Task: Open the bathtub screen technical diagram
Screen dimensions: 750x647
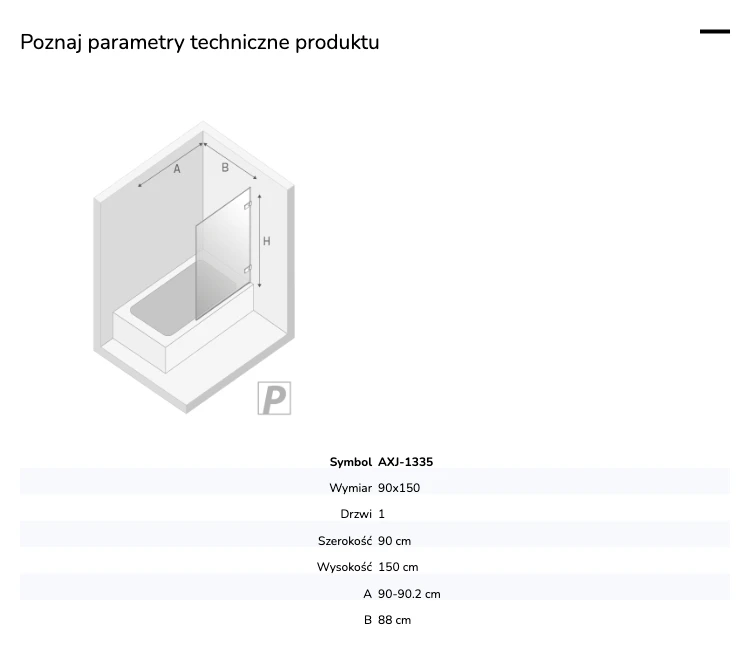Action: point(194,267)
